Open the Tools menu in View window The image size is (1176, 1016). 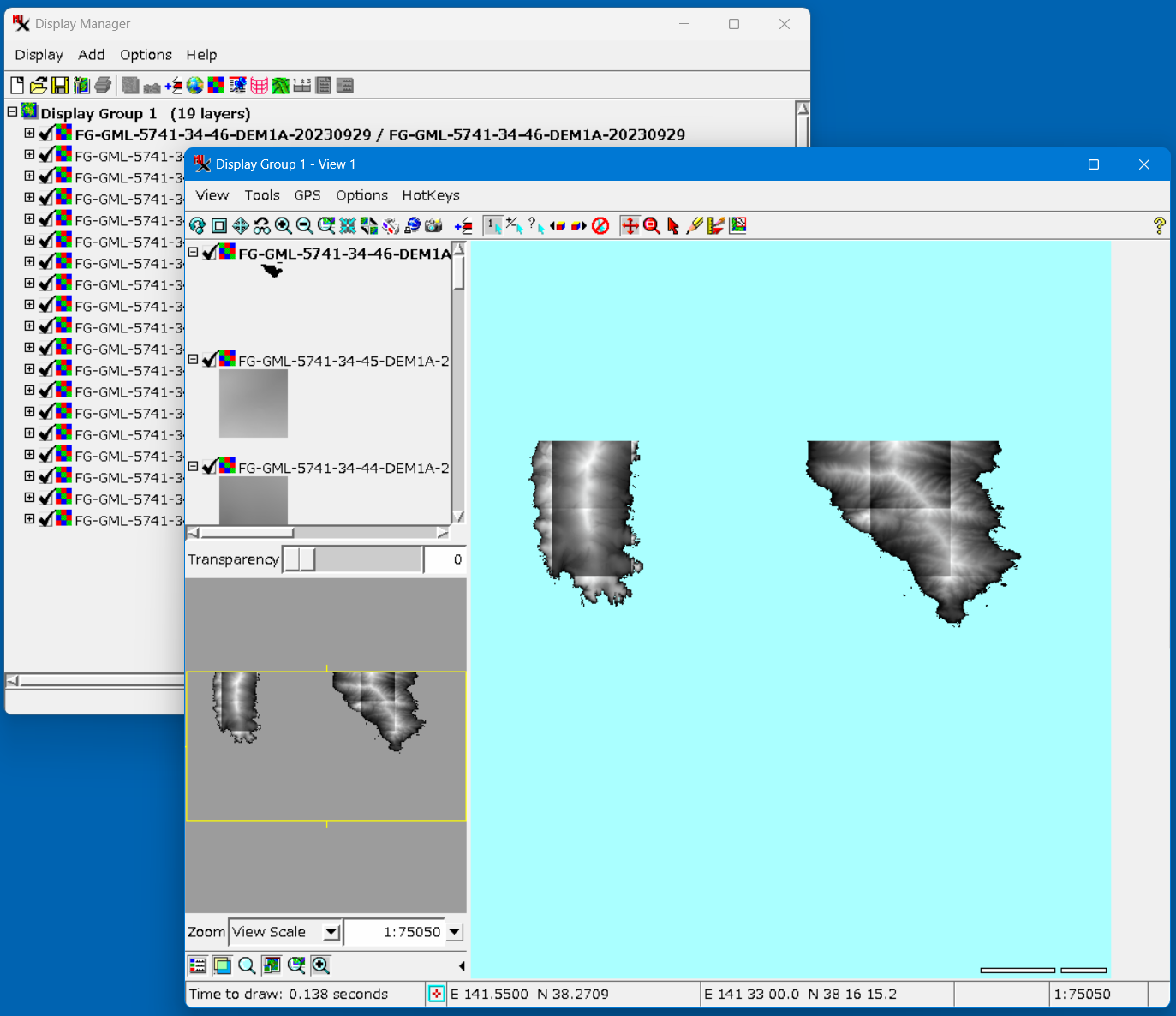coord(261,195)
